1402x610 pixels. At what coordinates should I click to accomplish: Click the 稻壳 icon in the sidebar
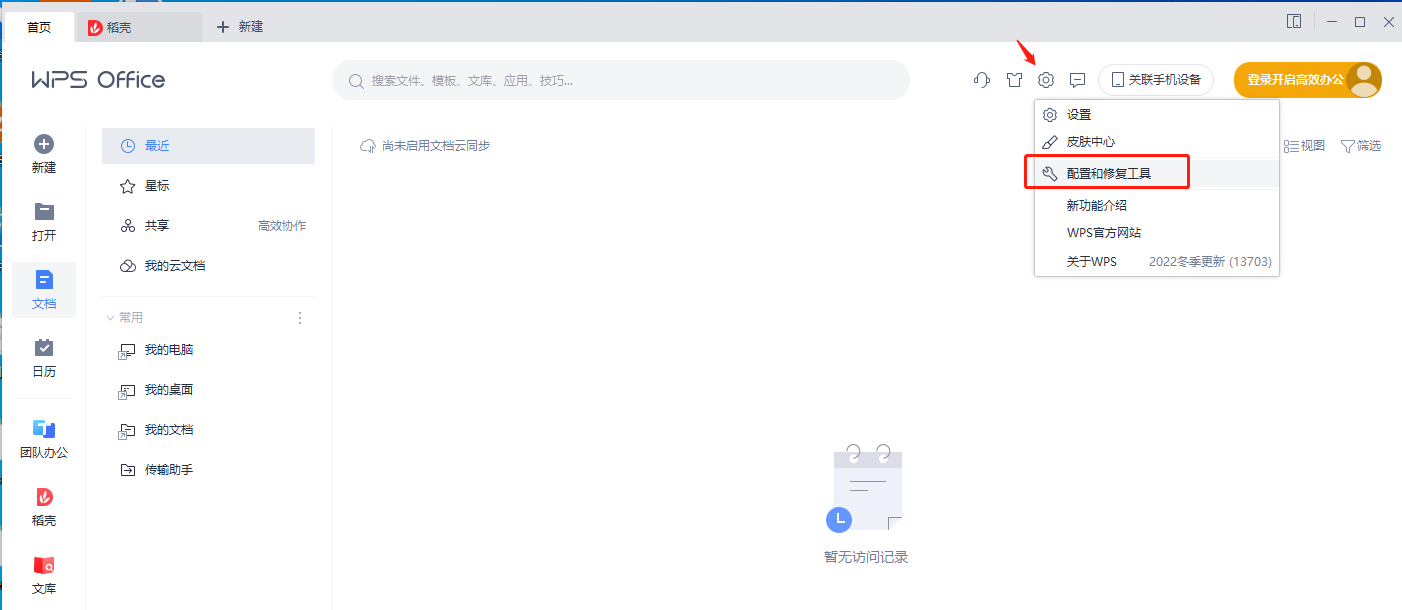tap(44, 505)
